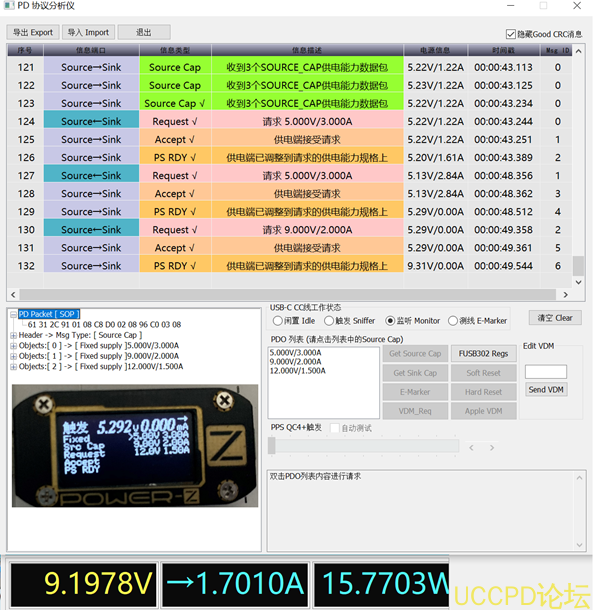Click the Edit VDM input field
Image resolution: width=594 pixels, height=610 pixels.
click(545, 372)
